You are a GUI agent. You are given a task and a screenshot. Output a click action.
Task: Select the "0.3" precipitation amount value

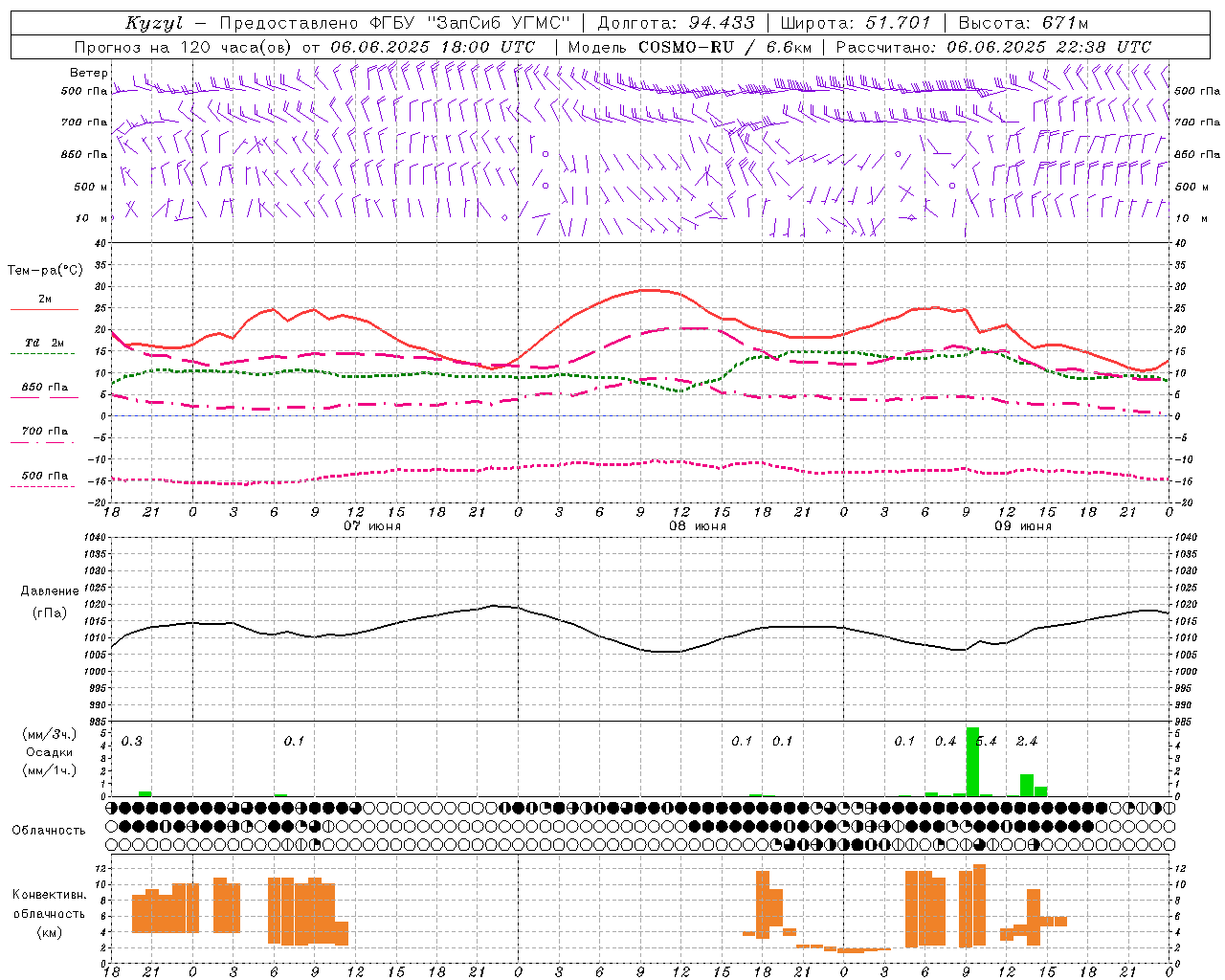(x=132, y=742)
